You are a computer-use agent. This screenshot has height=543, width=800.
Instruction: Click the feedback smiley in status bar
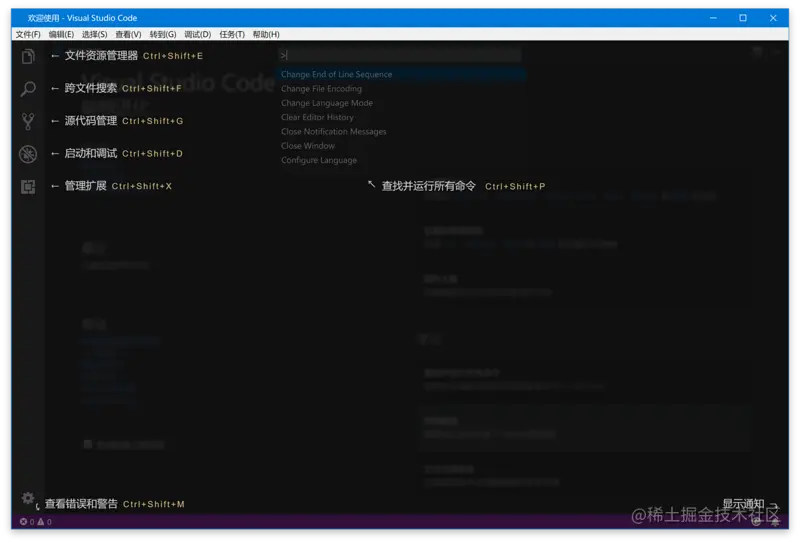coord(757,522)
